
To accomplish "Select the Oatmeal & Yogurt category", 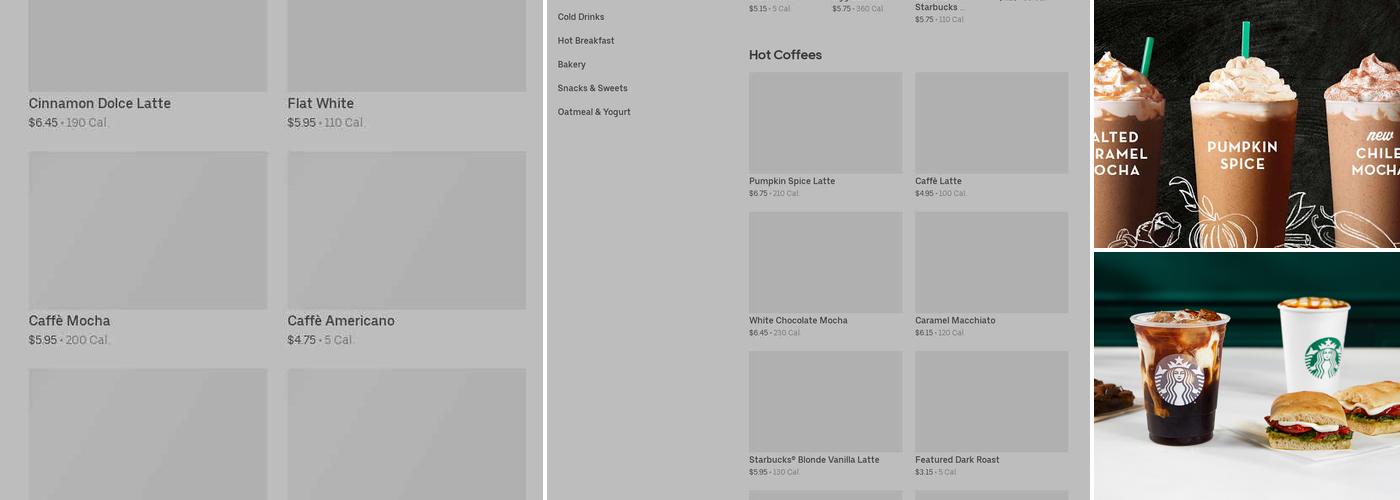I will [x=594, y=112].
